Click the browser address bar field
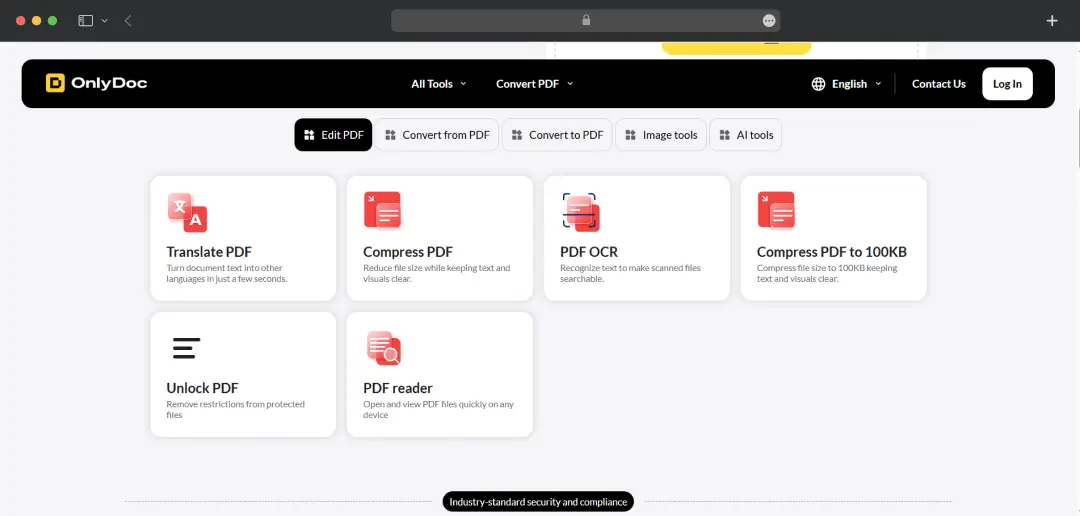 click(585, 21)
